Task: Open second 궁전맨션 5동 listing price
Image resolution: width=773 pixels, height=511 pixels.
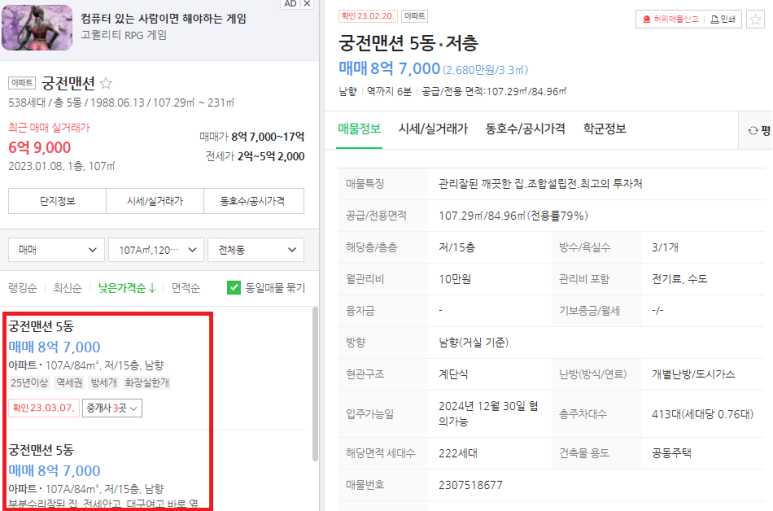Action: point(54,471)
